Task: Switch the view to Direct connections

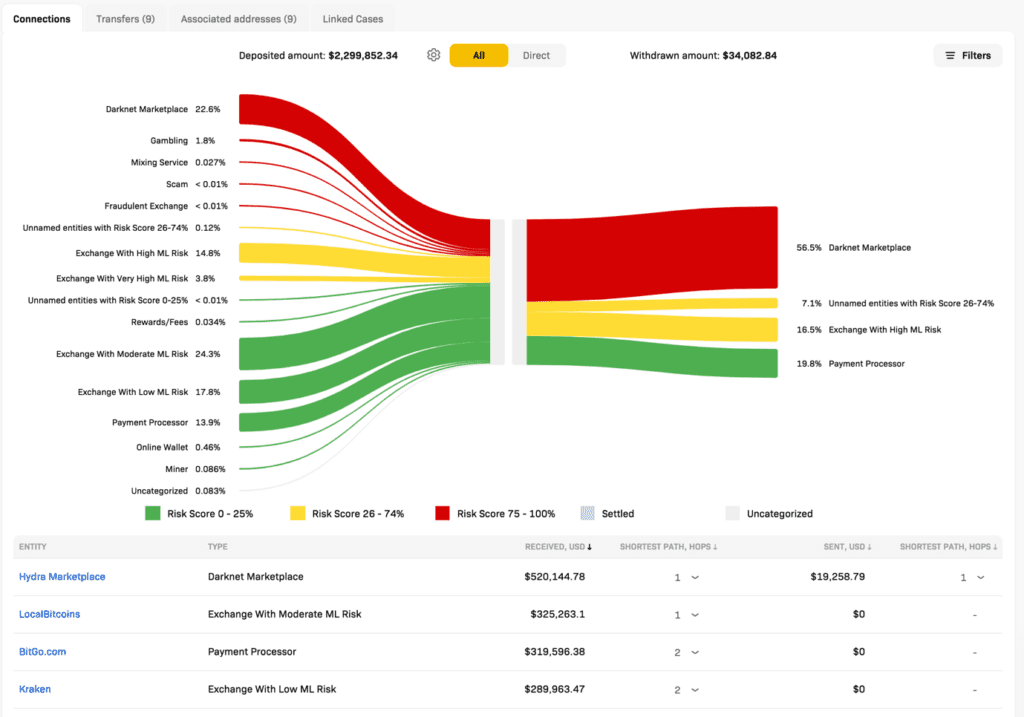Action: click(x=536, y=55)
